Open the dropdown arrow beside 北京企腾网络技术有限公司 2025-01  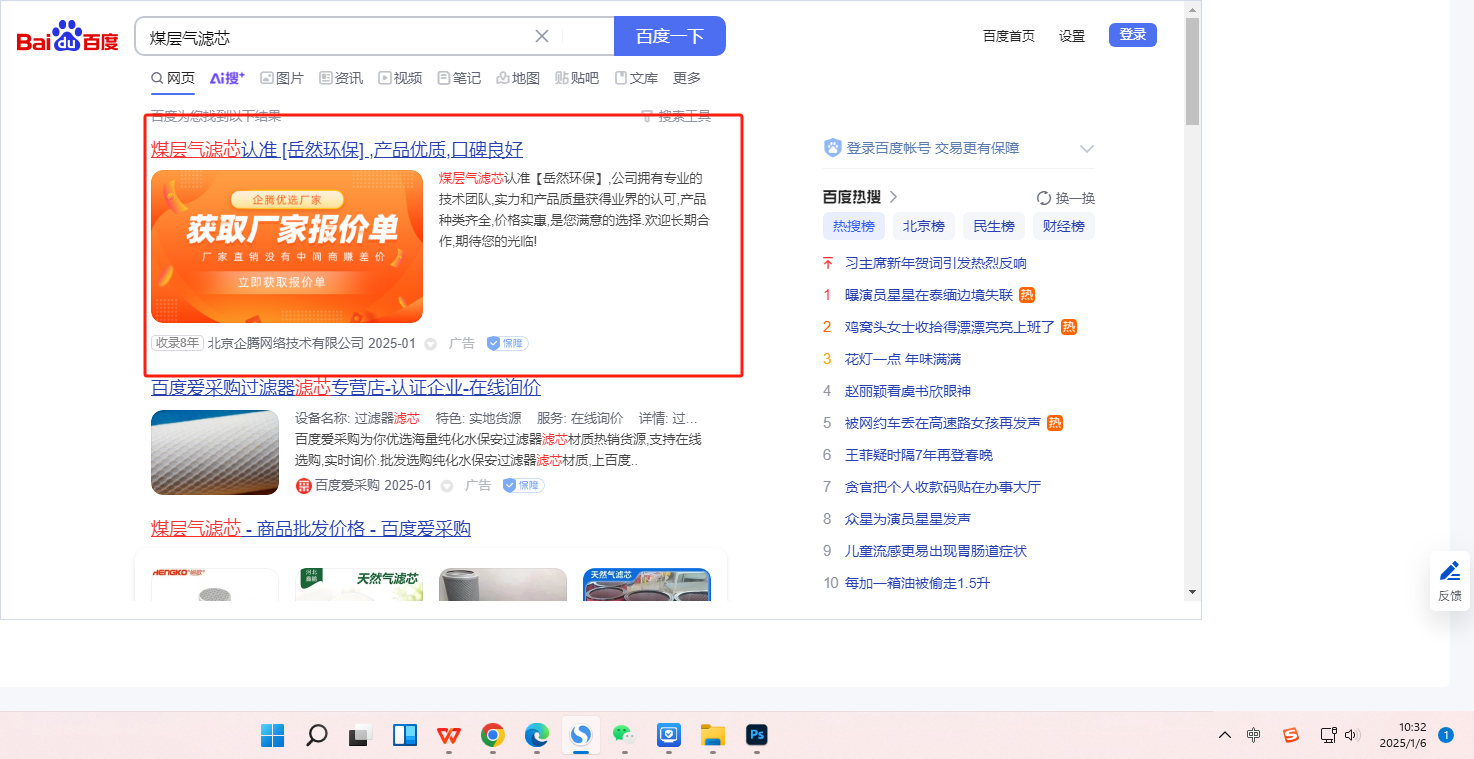[431, 344]
